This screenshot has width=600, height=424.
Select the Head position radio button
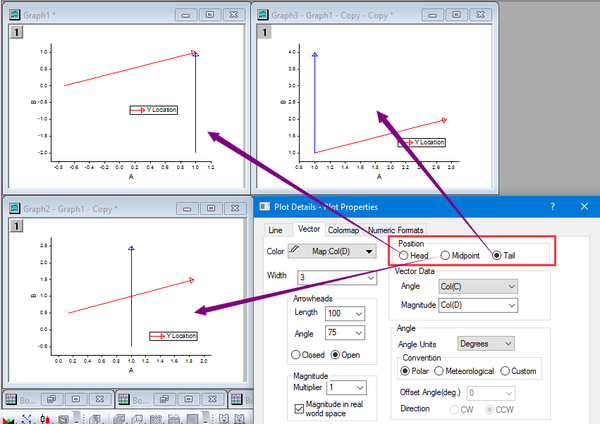pos(403,255)
